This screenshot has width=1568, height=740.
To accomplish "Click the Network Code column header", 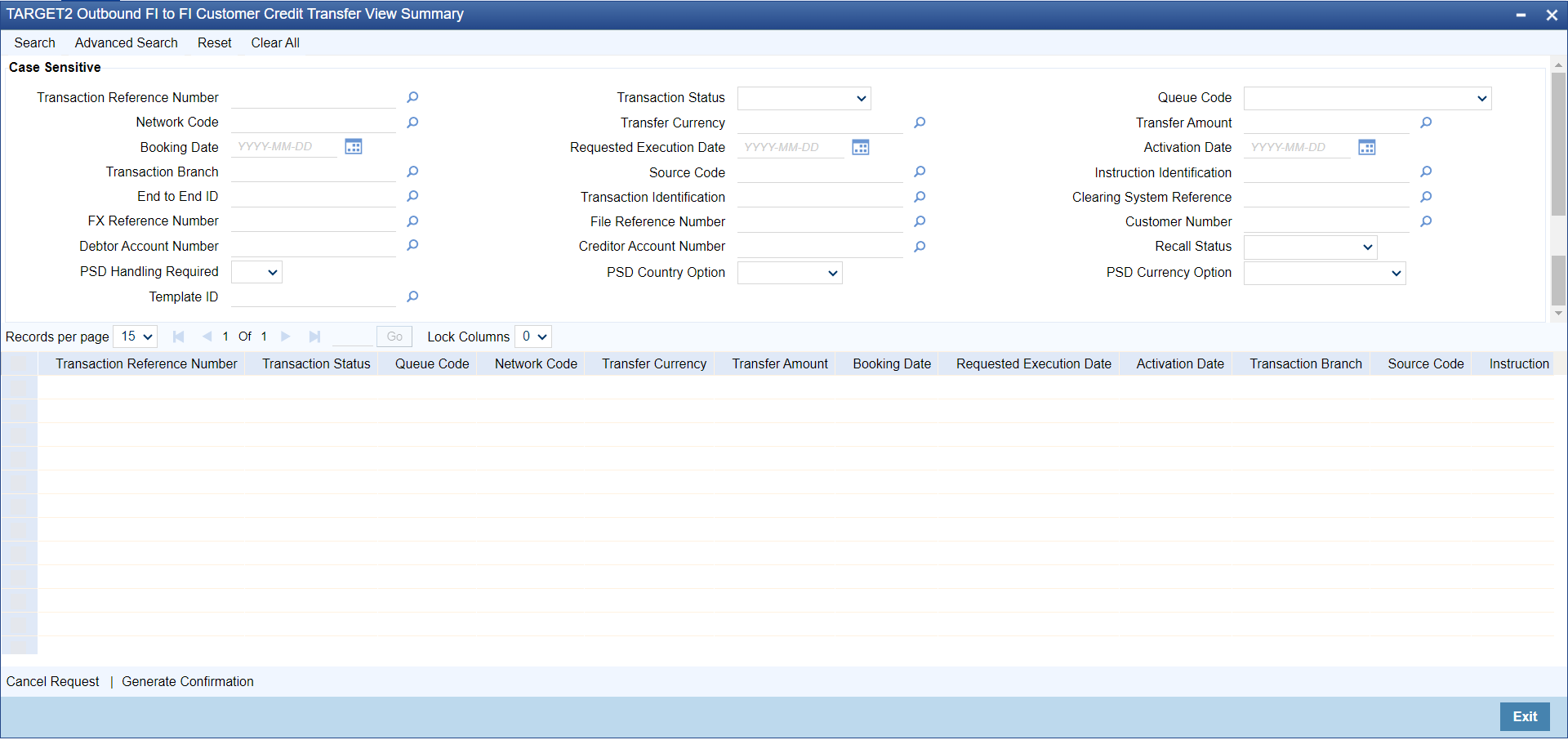I will pos(536,364).
